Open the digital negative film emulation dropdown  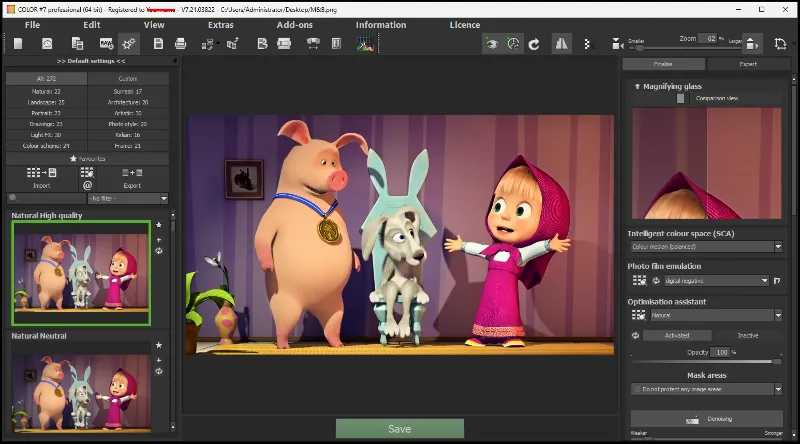tap(716, 281)
